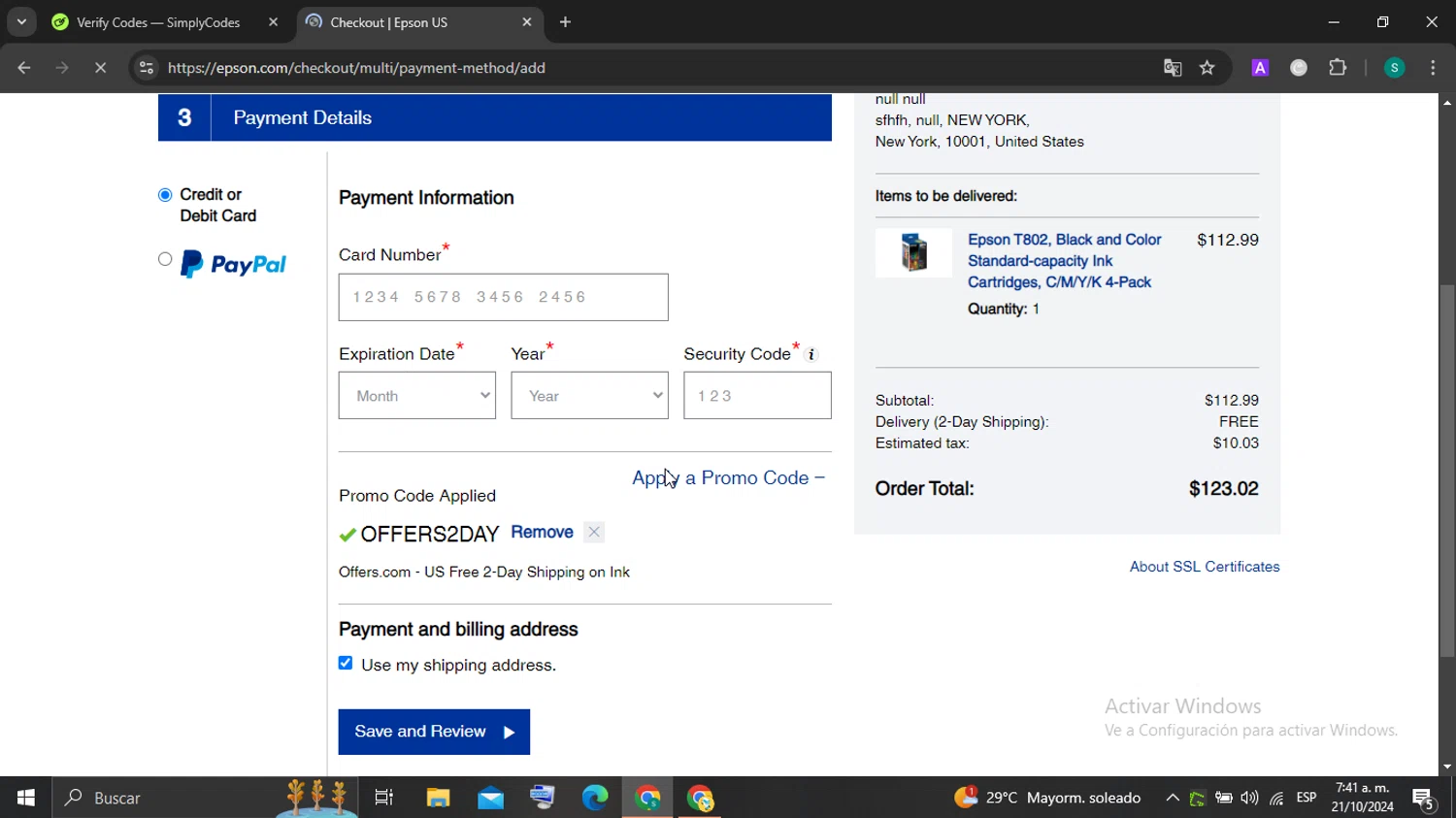Open Windows Start menu
Image resolution: width=1456 pixels, height=818 pixels.
pos(26,798)
